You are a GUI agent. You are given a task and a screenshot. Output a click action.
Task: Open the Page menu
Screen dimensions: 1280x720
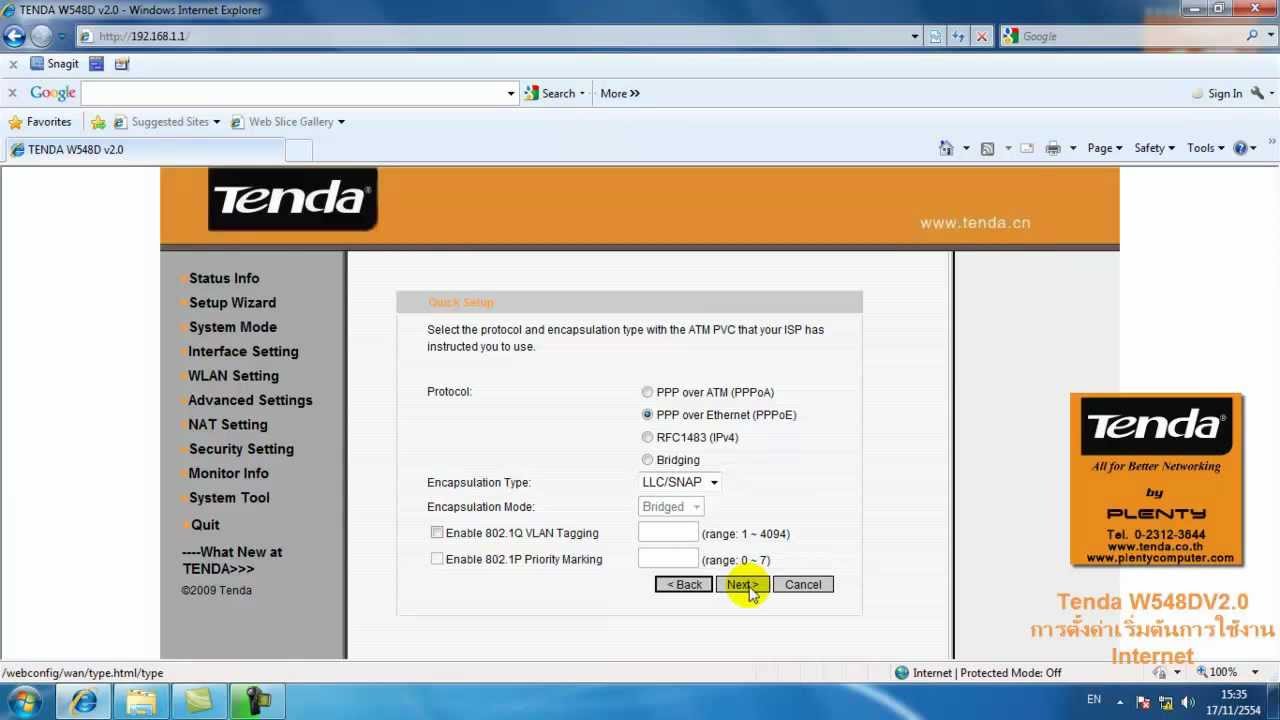pyautogui.click(x=1105, y=148)
